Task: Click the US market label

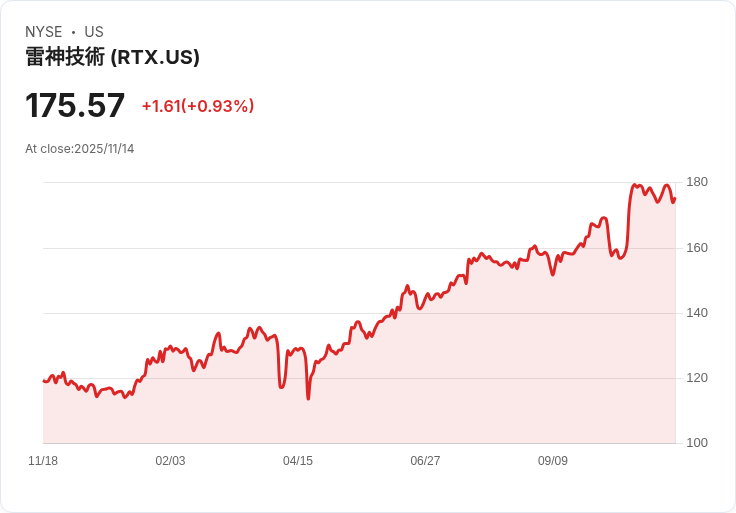Action: 94,32
